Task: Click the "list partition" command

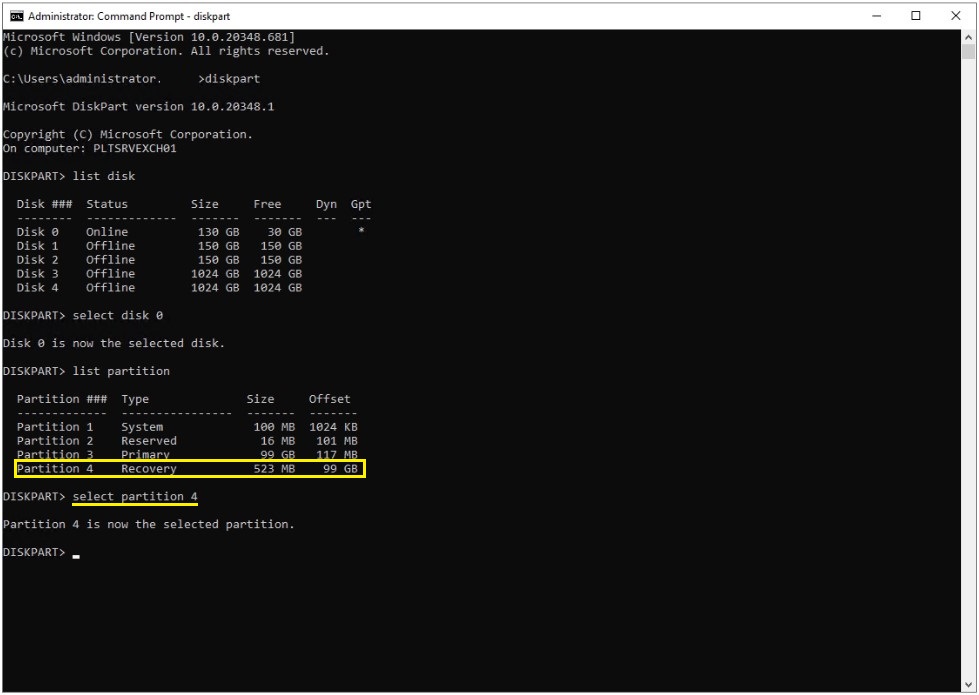Action: tap(121, 371)
